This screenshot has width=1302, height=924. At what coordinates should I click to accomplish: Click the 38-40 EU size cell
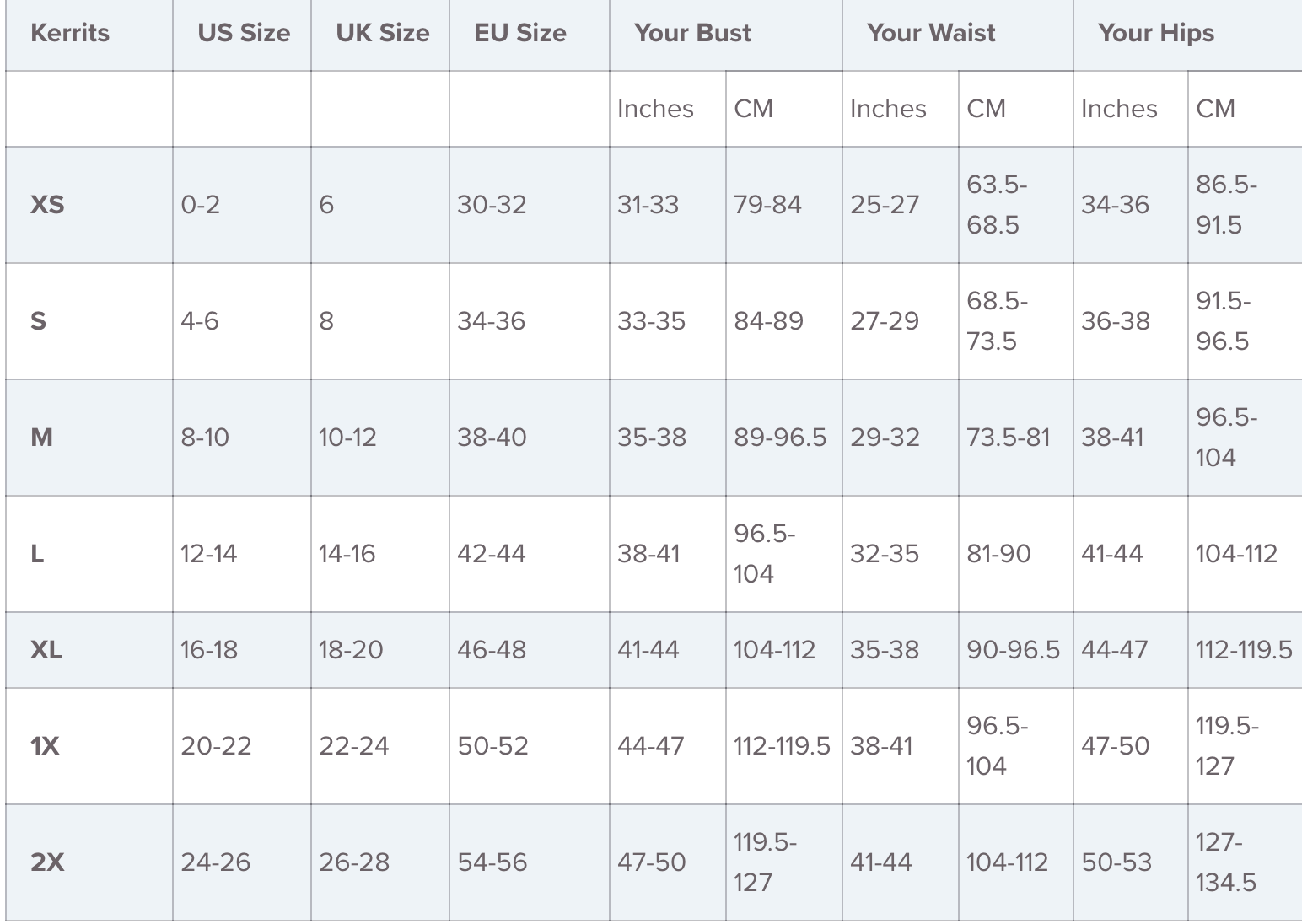(x=492, y=438)
